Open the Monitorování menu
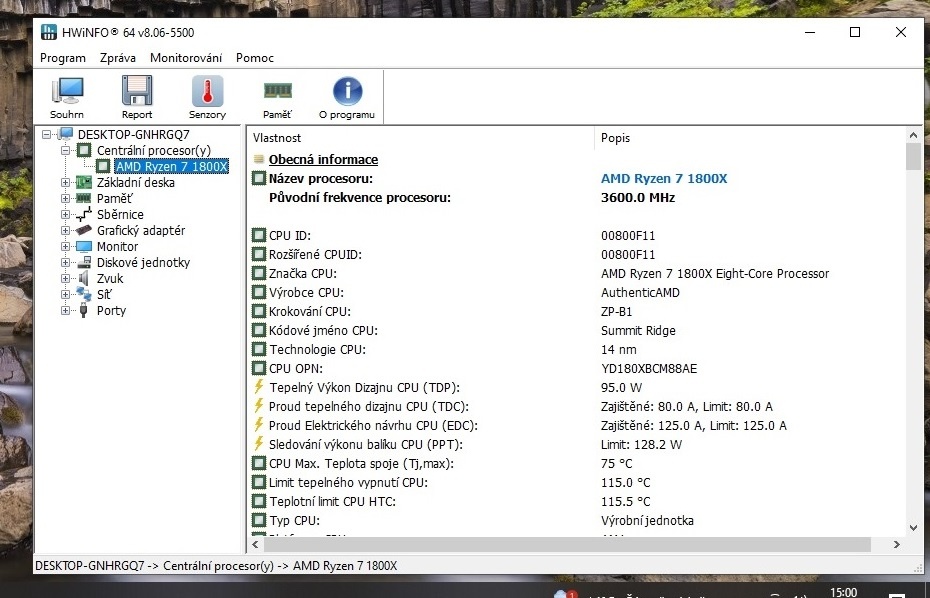This screenshot has height=598, width=930. [x=186, y=58]
